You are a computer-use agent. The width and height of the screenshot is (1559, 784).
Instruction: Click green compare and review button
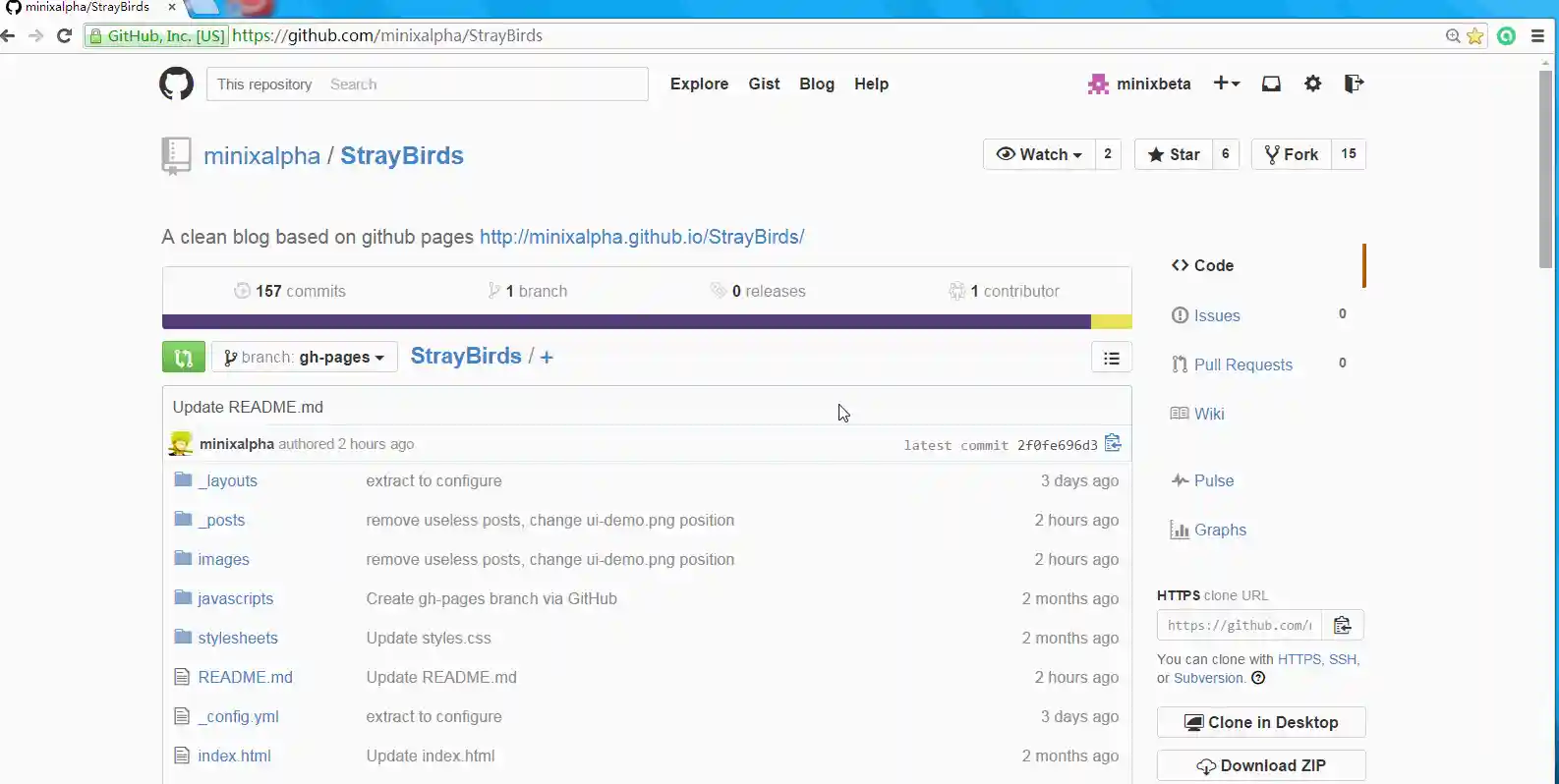pyautogui.click(x=184, y=357)
